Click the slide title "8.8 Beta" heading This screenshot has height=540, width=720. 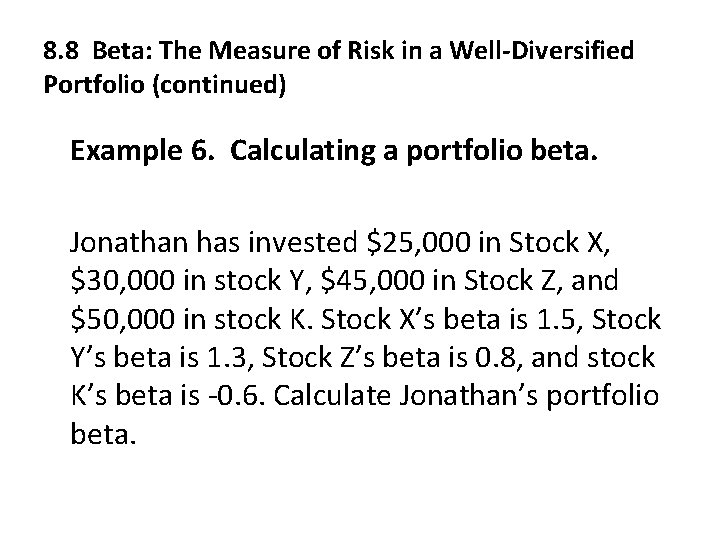click(x=98, y=50)
